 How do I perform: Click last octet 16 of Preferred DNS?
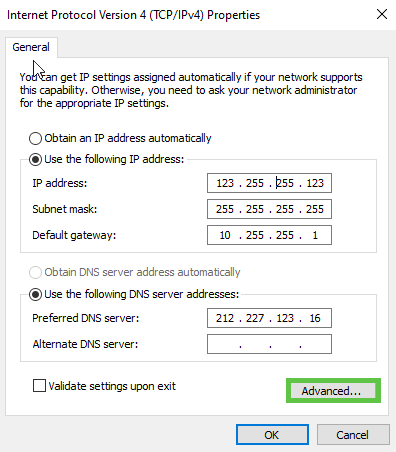pos(315,318)
